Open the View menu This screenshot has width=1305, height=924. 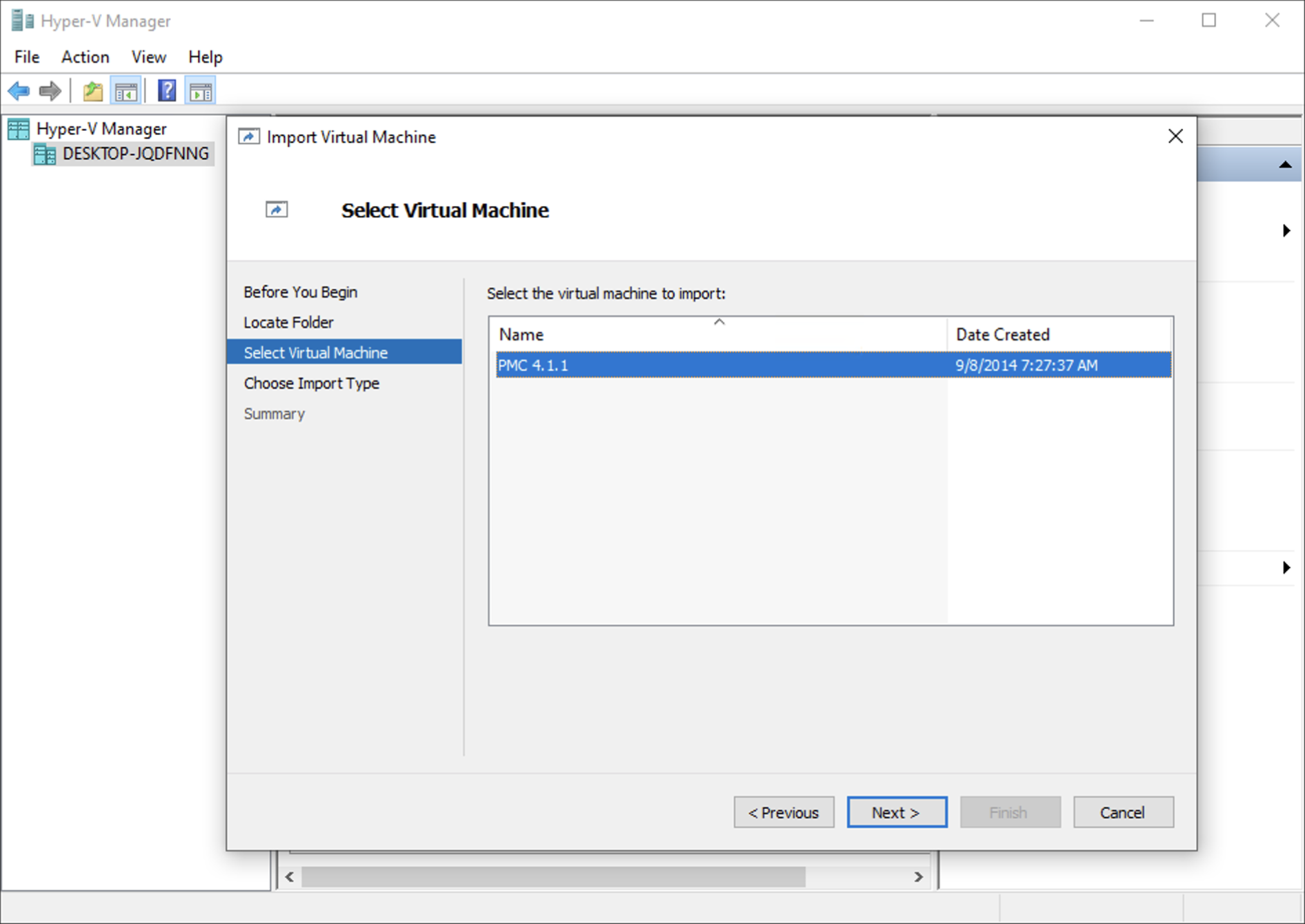149,57
